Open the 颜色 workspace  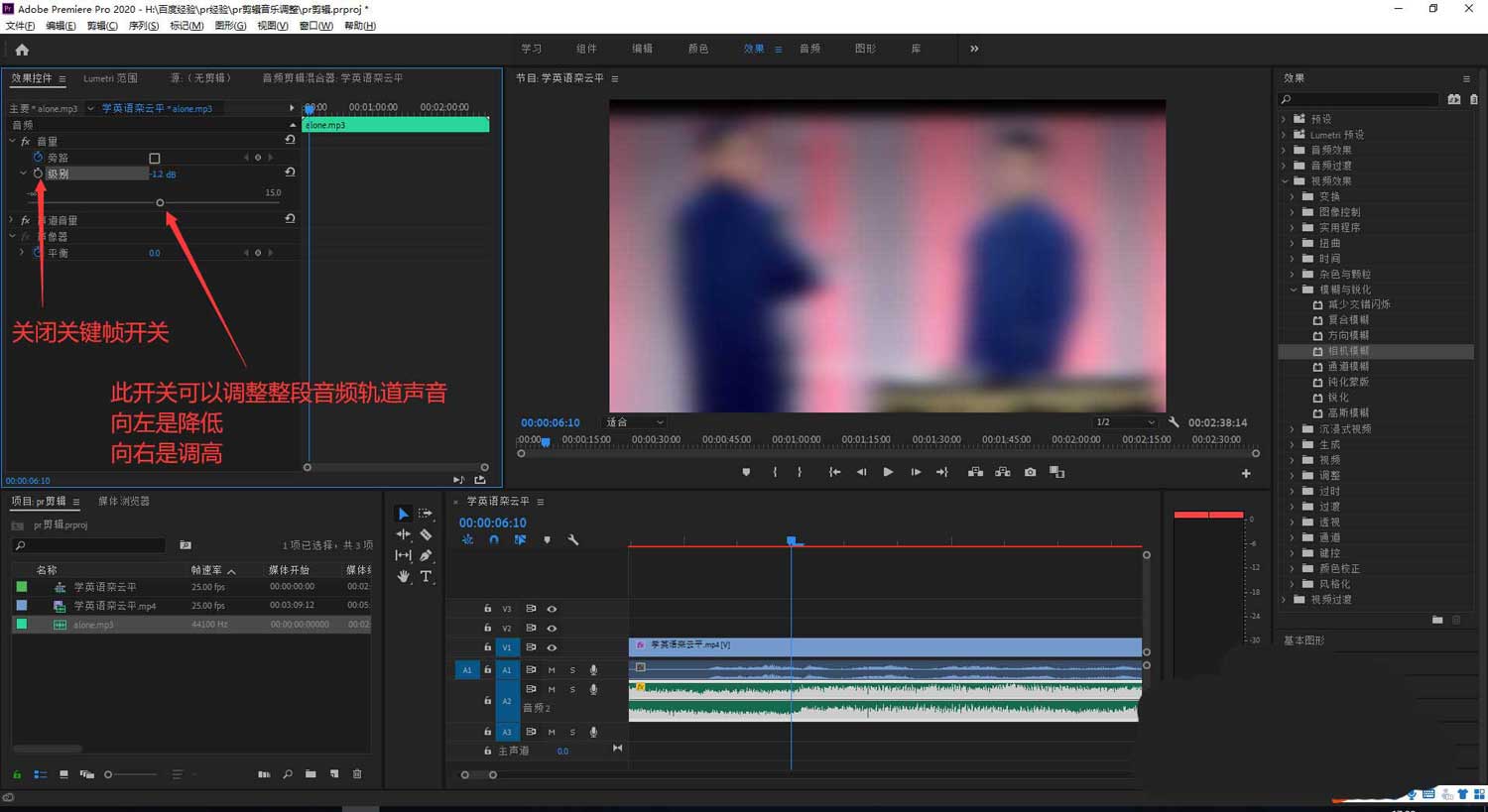[x=697, y=49]
